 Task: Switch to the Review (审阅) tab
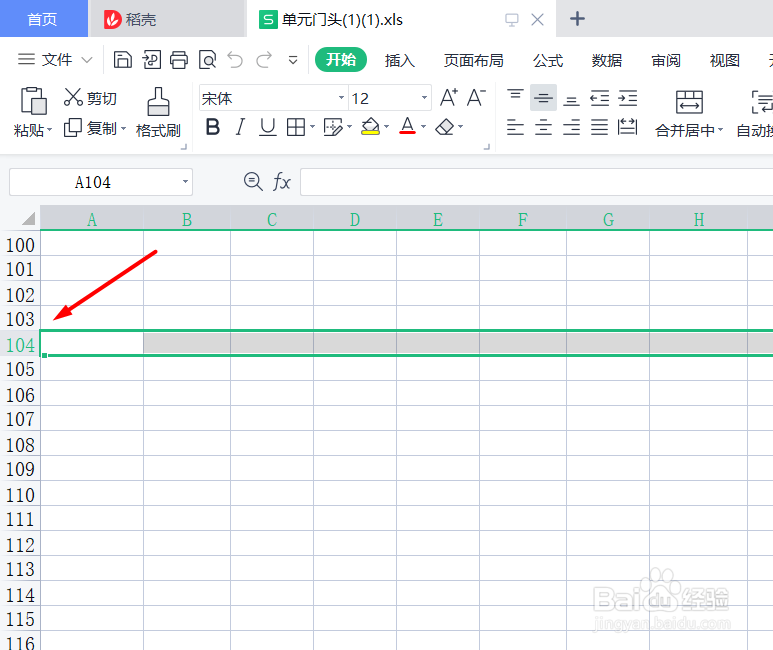[666, 60]
